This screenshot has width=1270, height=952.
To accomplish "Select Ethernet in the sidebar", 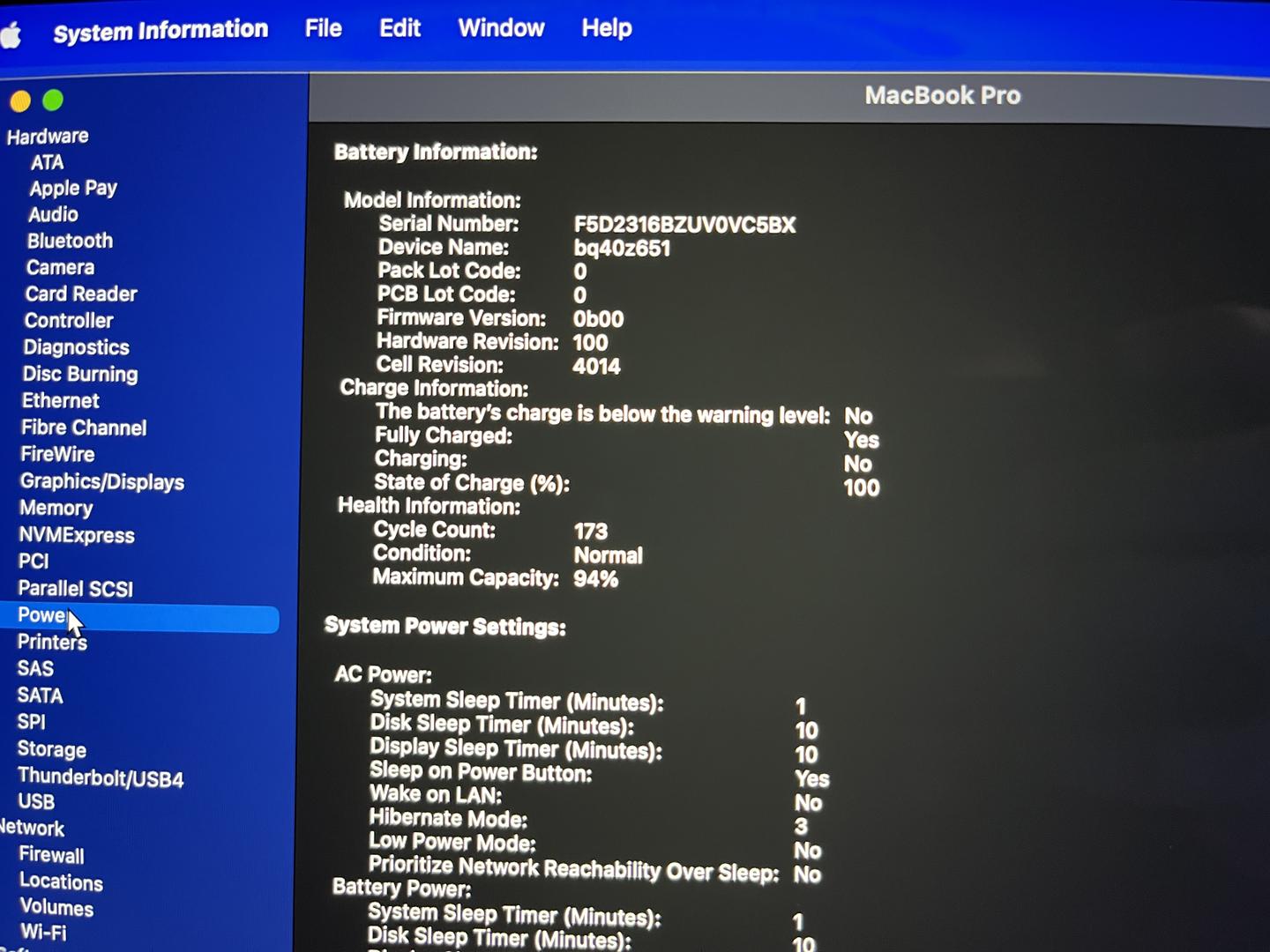I will (61, 401).
